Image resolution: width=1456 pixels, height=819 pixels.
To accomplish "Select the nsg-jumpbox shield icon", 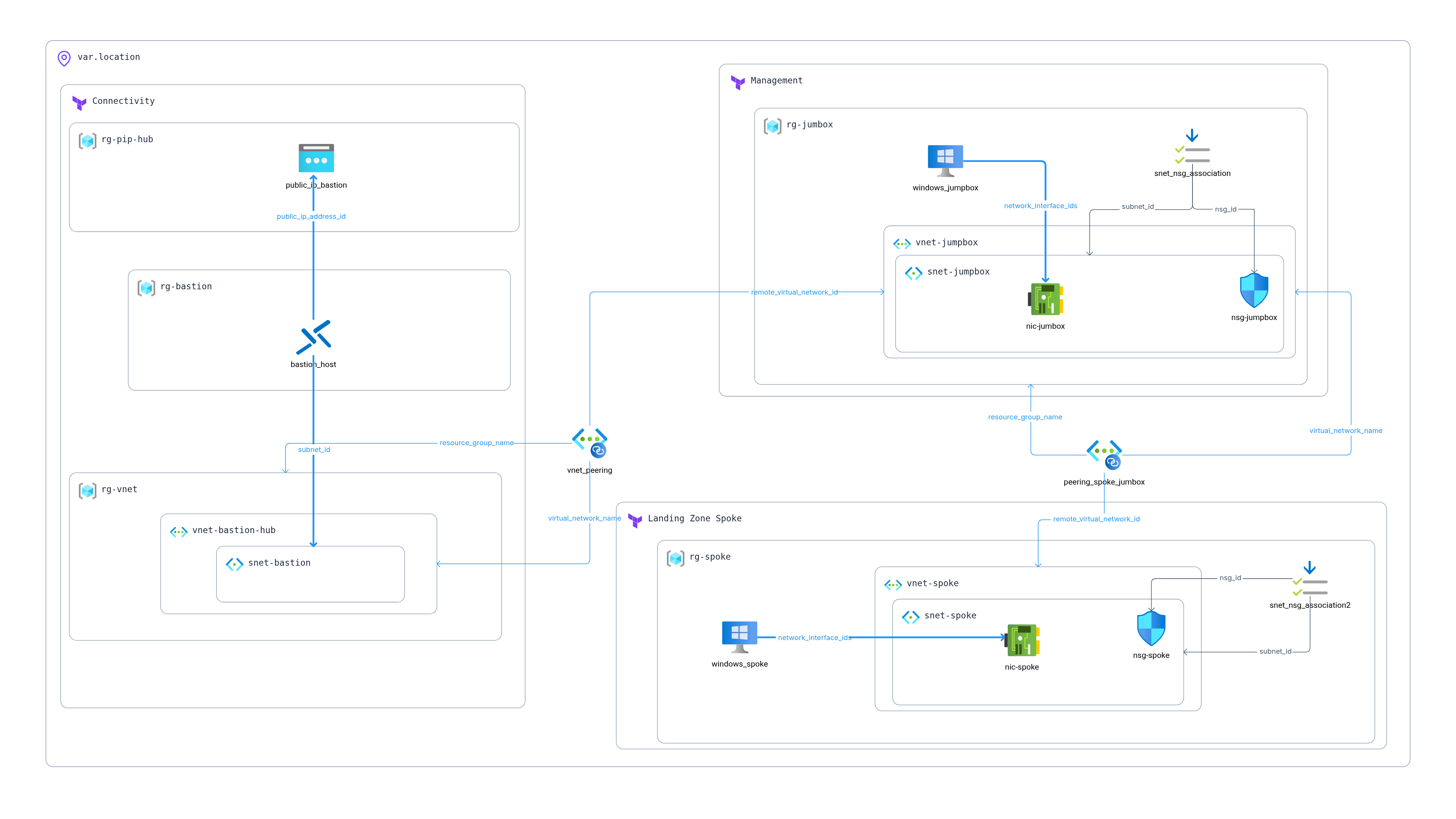I will pyautogui.click(x=1254, y=290).
